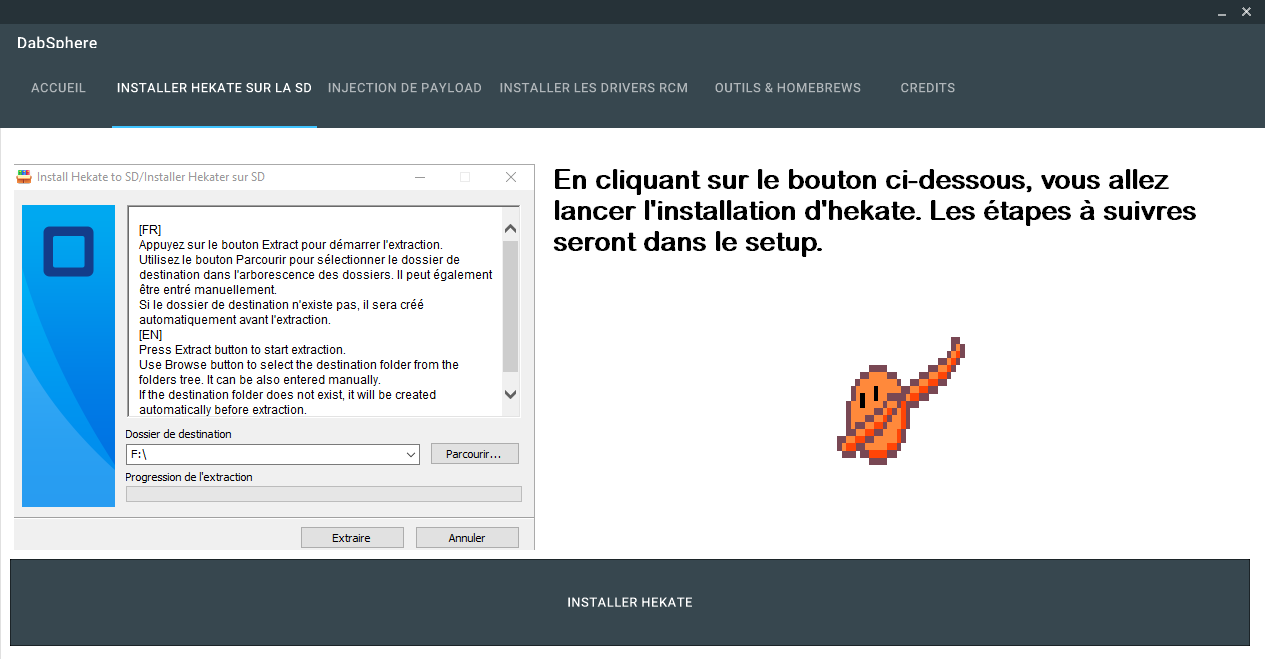The width and height of the screenshot is (1265, 659).
Task: Click the Parcourir... browse button
Action: click(x=475, y=454)
